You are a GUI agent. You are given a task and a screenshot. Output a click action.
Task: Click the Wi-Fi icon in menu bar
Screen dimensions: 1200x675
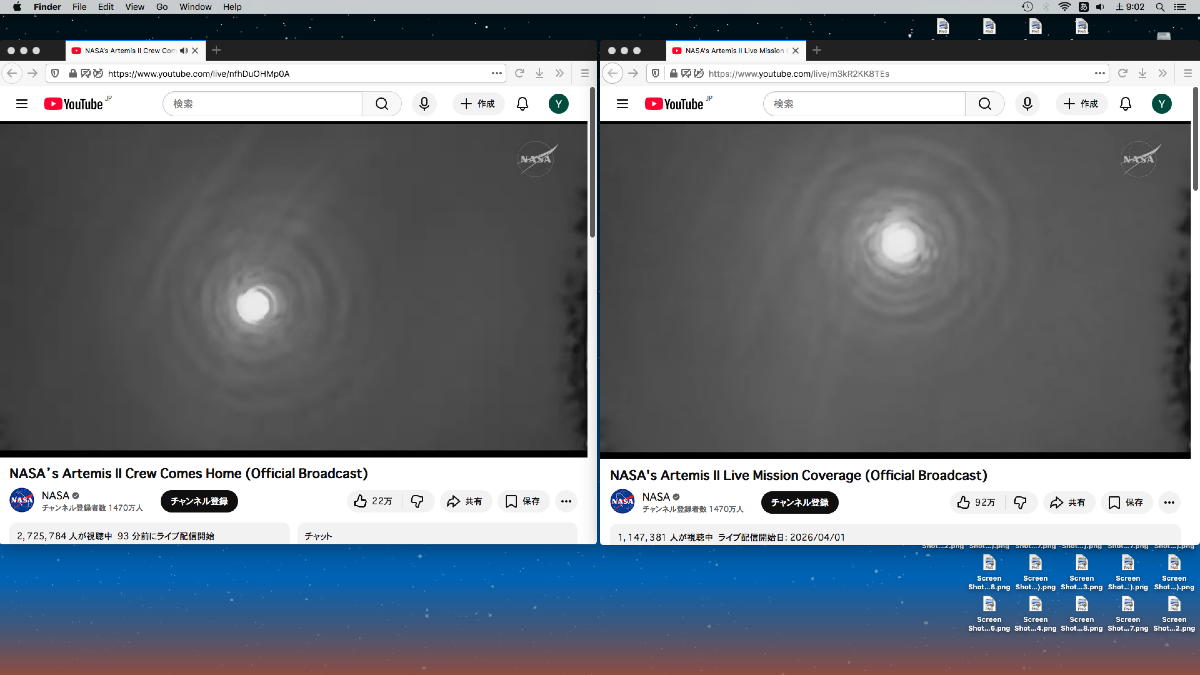(x=1064, y=7)
